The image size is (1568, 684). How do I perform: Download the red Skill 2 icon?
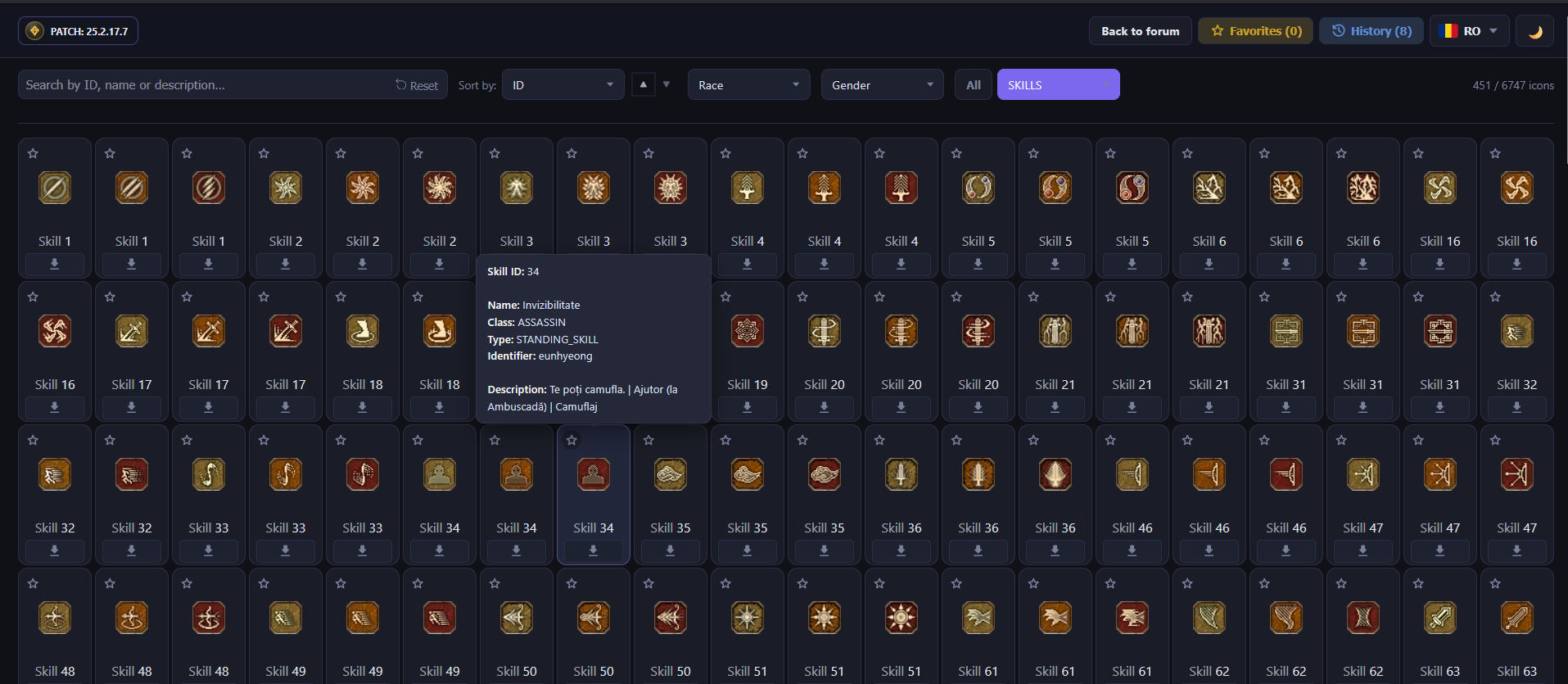(440, 264)
